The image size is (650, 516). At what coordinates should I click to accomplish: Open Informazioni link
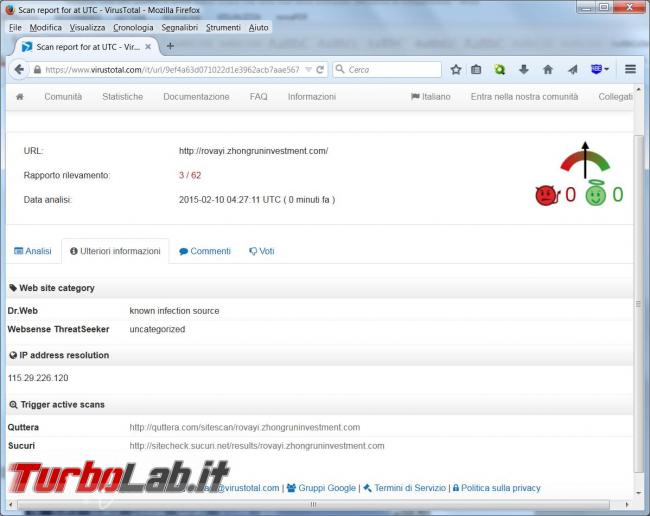312,97
